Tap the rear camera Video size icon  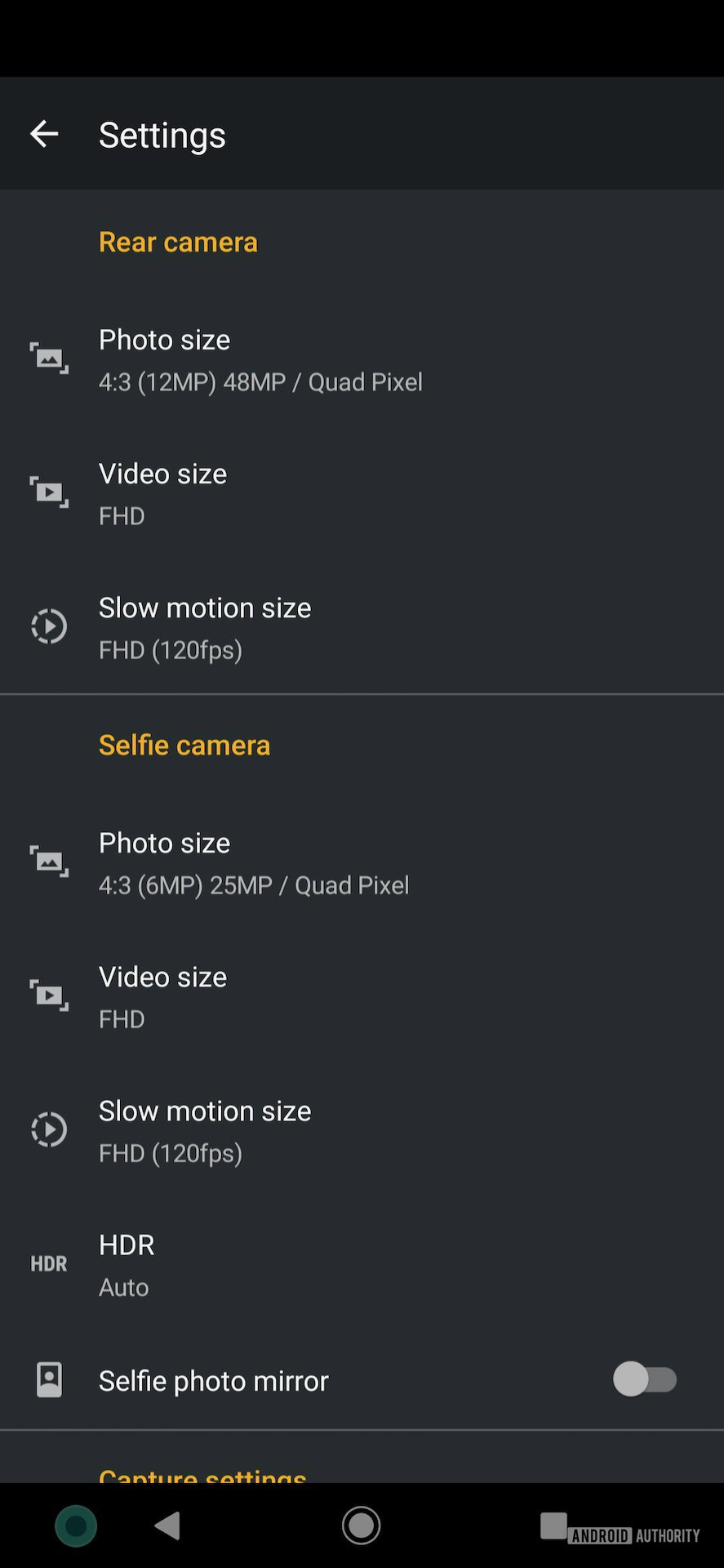(x=49, y=492)
